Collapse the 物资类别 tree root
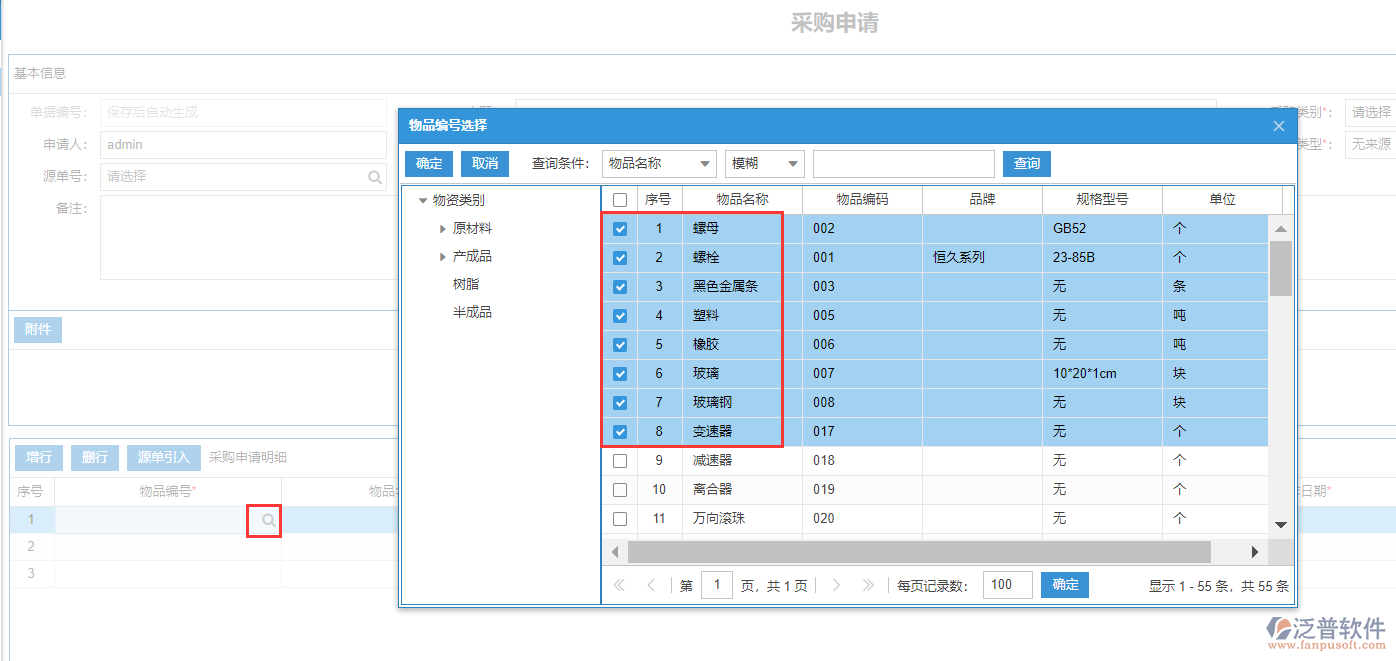The height and width of the screenshot is (661, 1396). [x=424, y=199]
